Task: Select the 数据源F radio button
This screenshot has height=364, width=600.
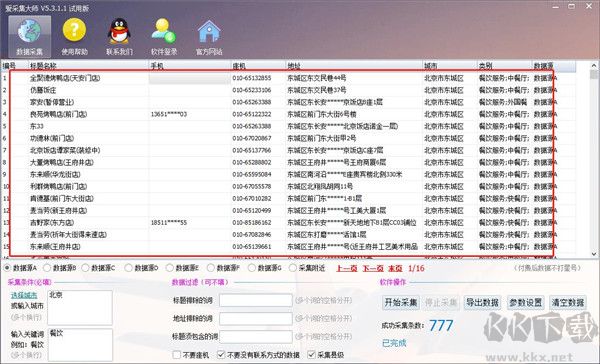Action: point(210,268)
